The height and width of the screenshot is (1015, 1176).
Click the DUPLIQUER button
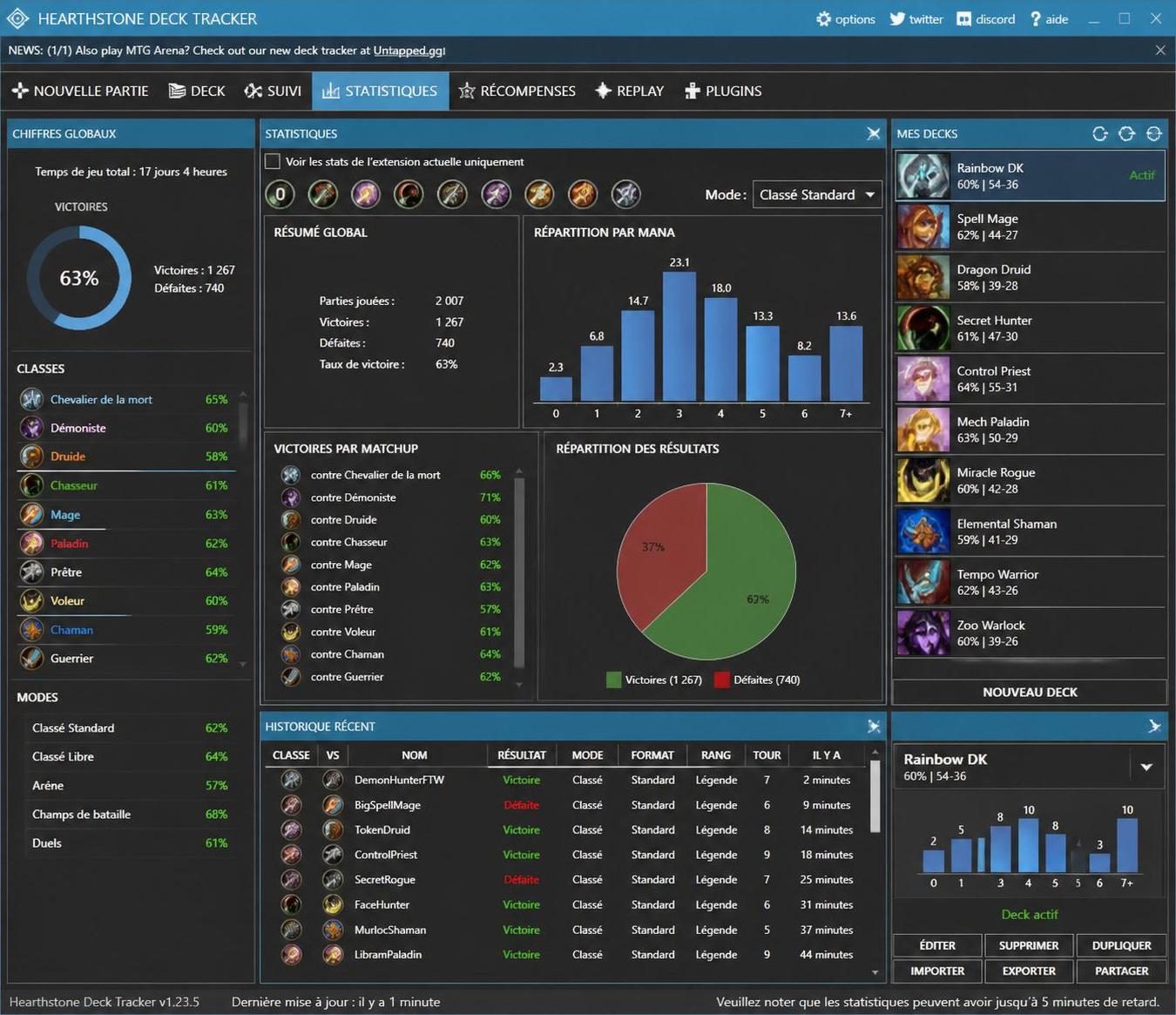point(1121,945)
